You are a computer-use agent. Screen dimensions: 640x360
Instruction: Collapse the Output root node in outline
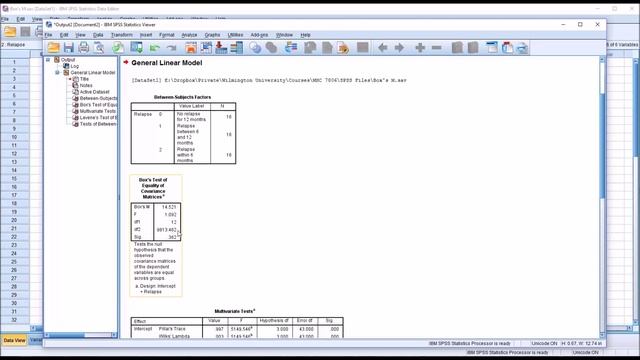click(x=48, y=60)
